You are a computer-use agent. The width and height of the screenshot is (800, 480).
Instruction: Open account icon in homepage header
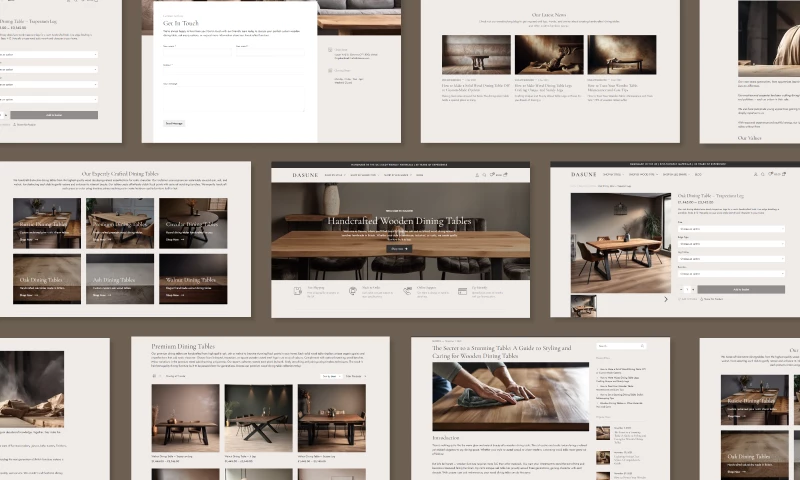click(477, 175)
